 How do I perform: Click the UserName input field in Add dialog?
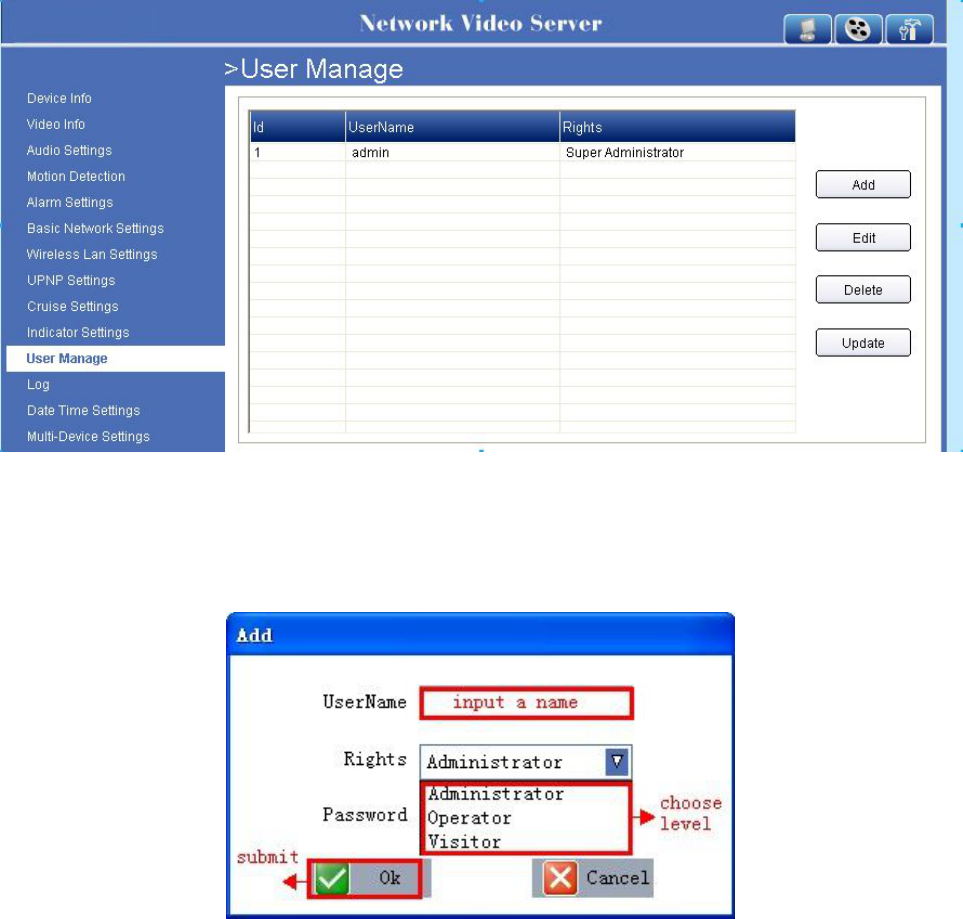click(526, 703)
